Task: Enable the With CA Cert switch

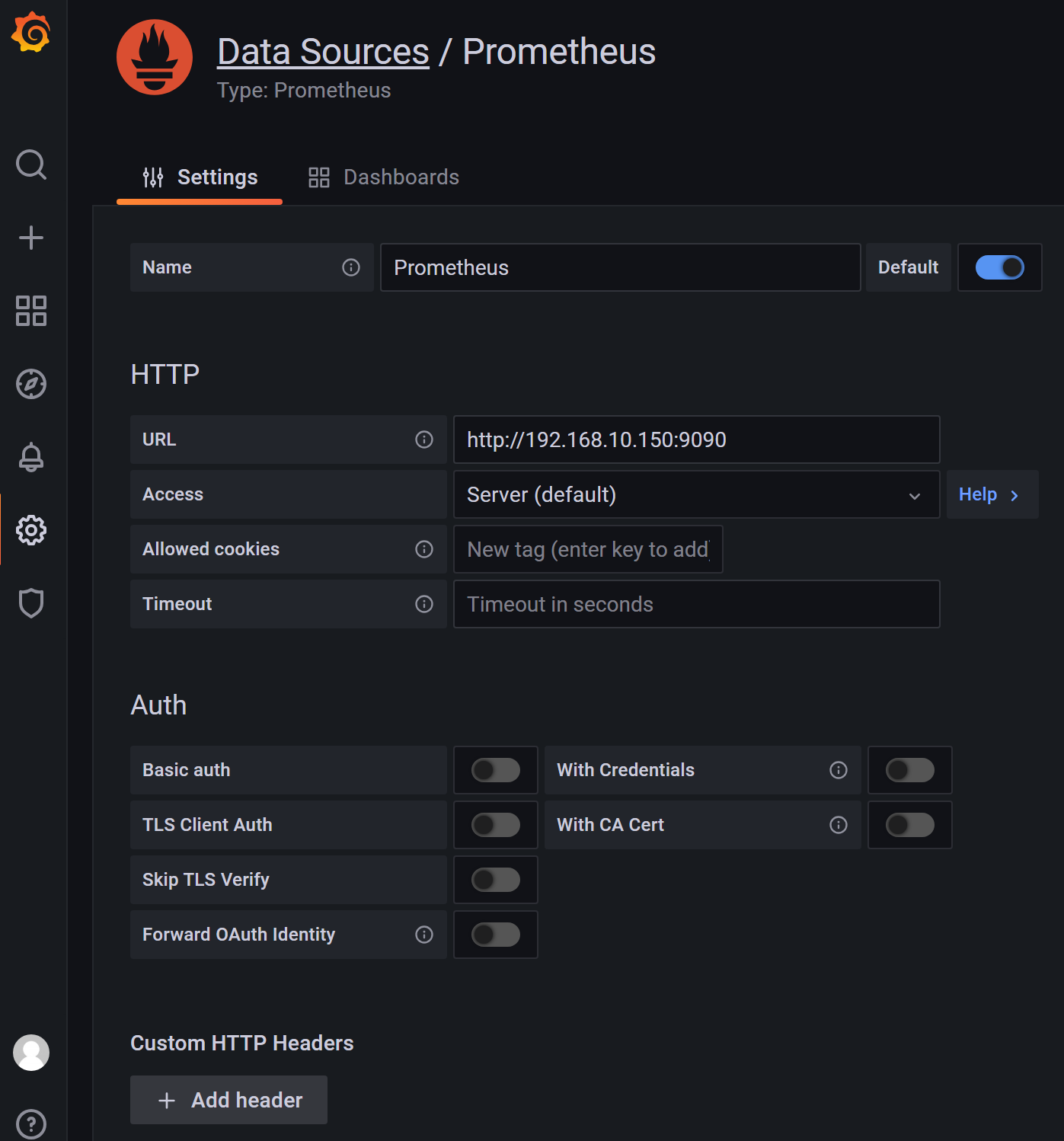Action: [x=910, y=825]
